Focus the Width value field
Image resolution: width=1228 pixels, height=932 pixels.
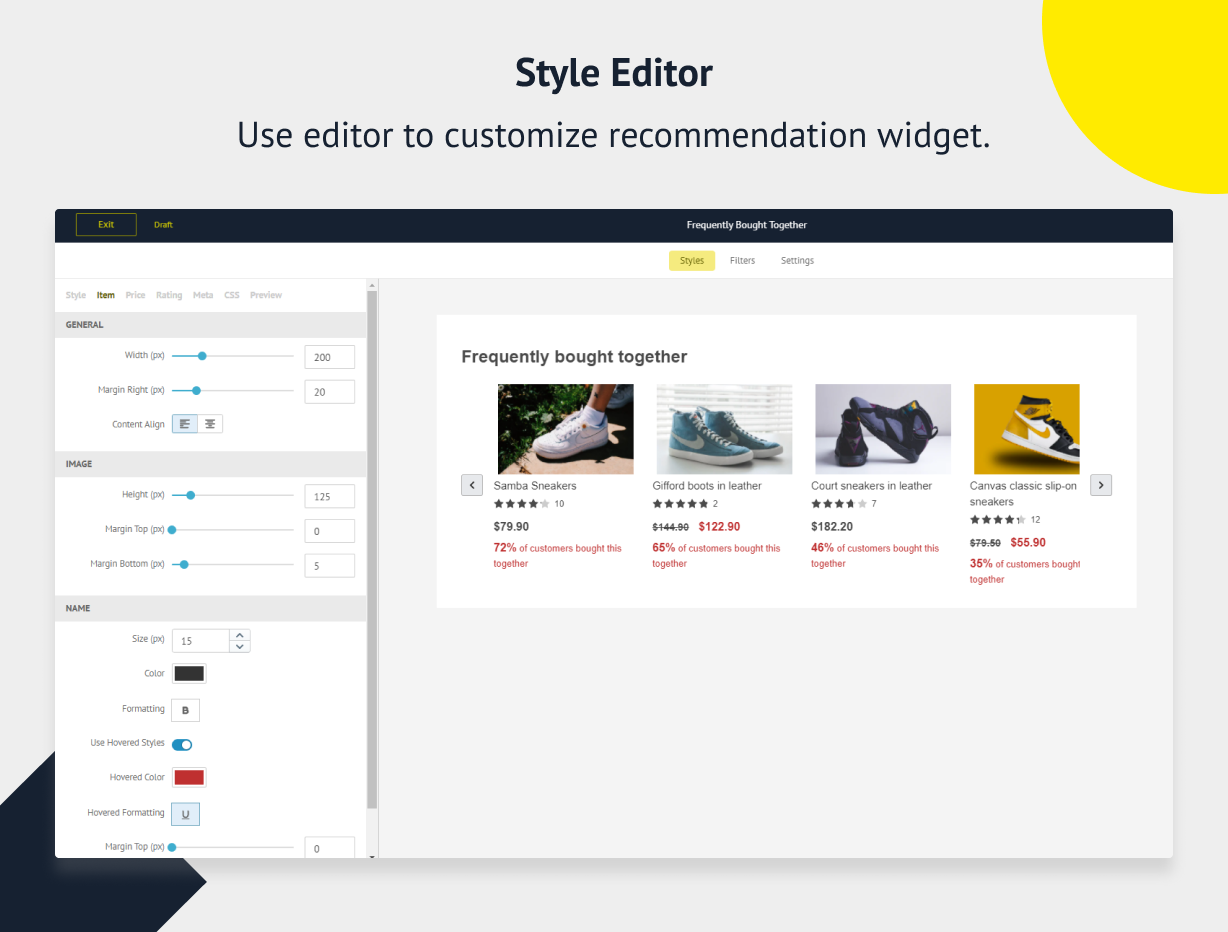tap(330, 357)
